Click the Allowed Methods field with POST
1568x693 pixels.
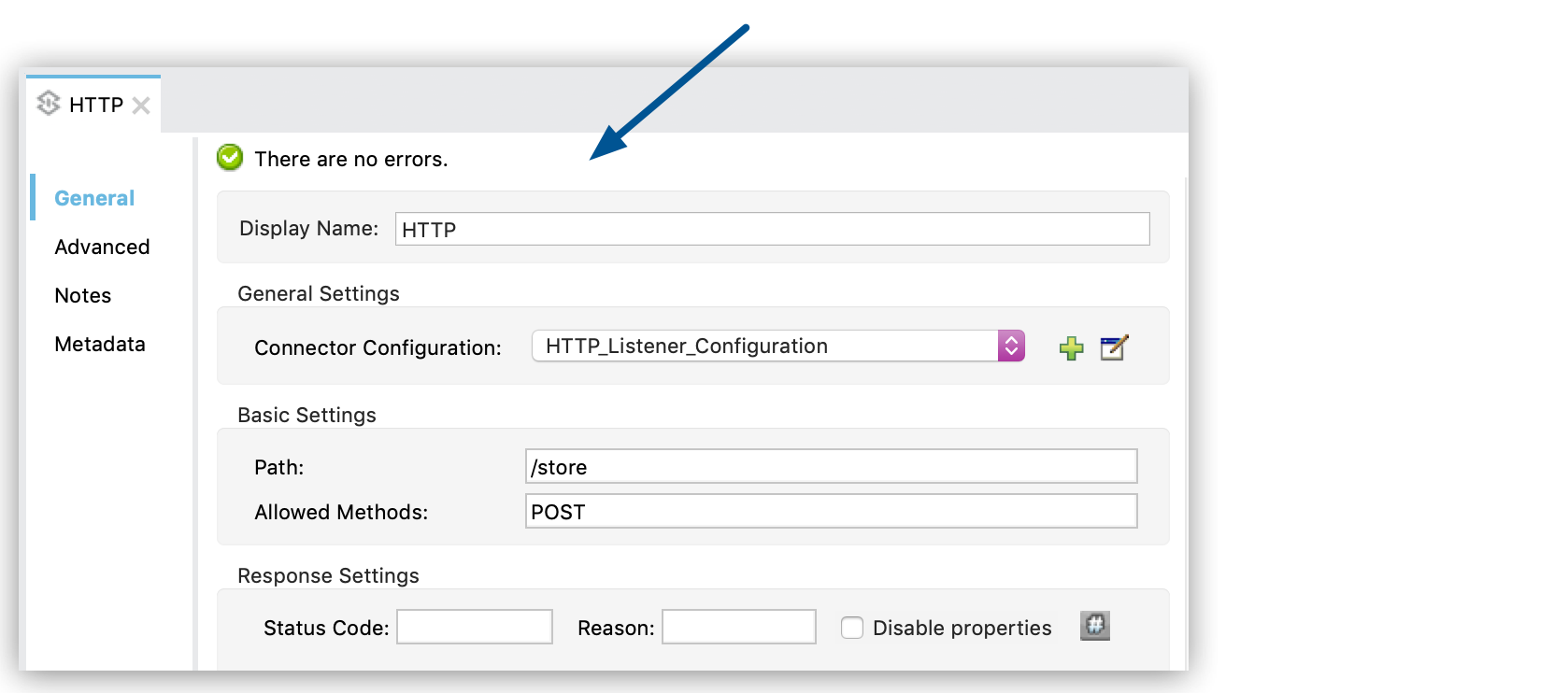coord(831,511)
